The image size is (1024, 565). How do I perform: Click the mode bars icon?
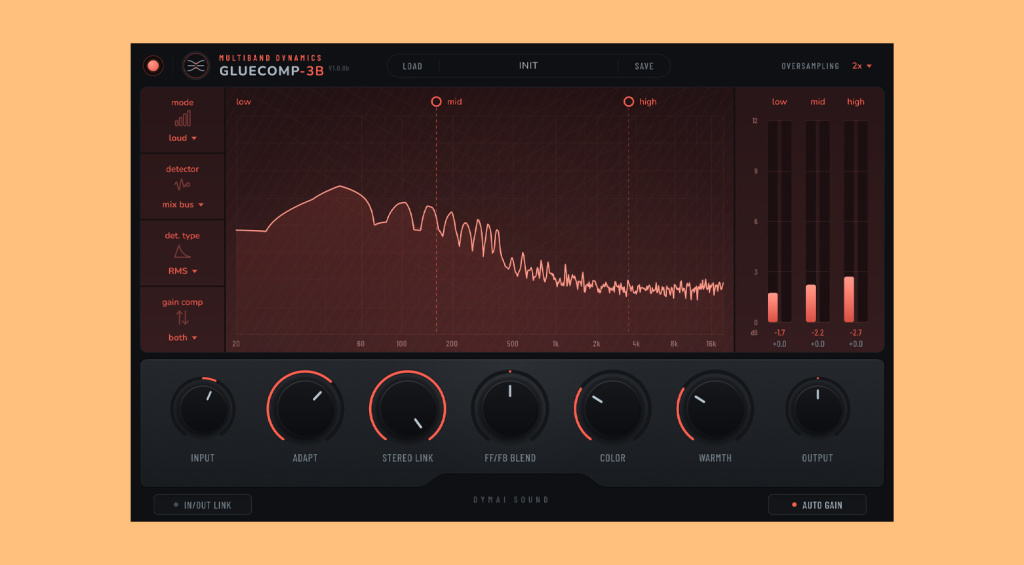pos(183,119)
